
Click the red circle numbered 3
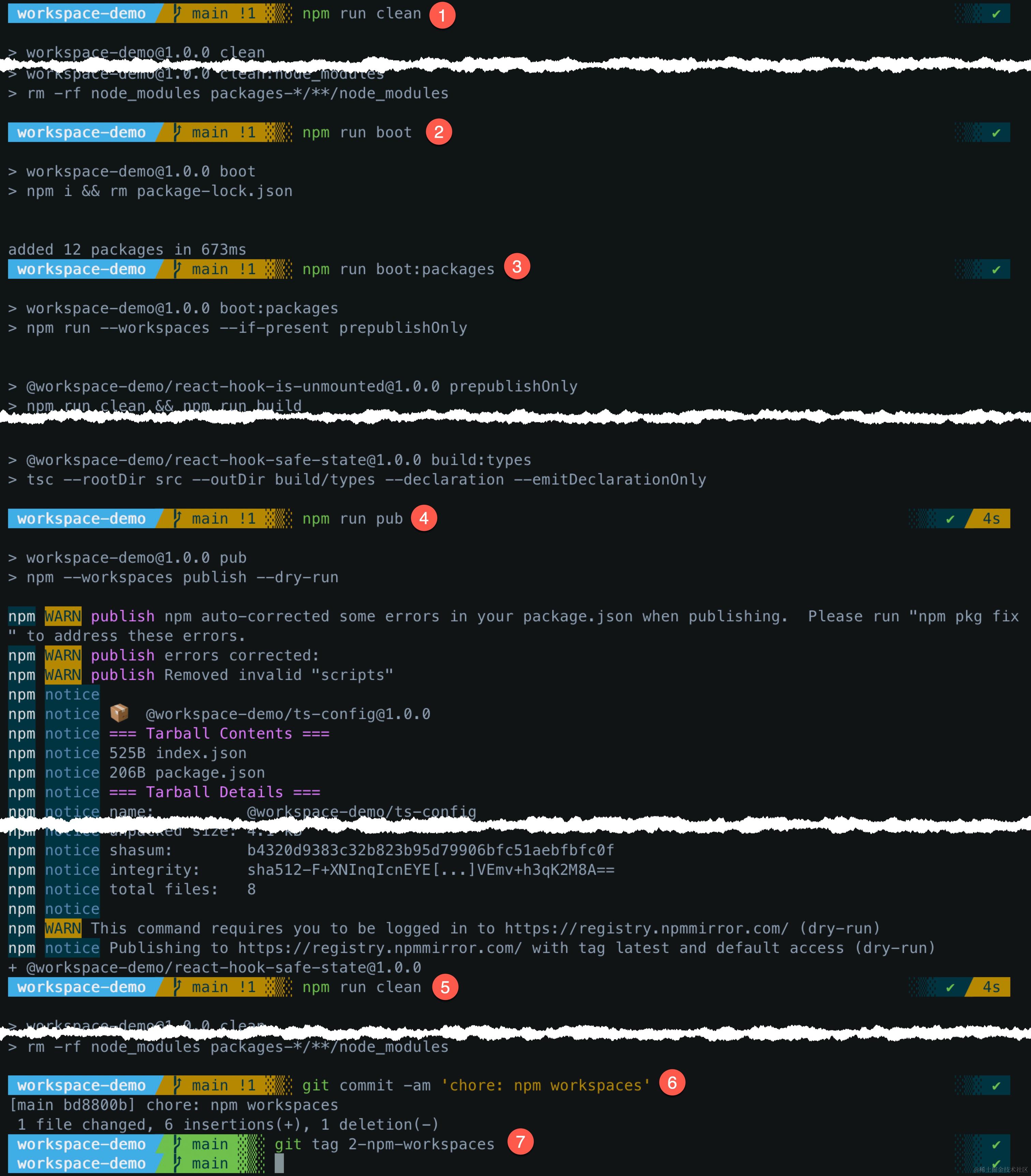point(517,267)
